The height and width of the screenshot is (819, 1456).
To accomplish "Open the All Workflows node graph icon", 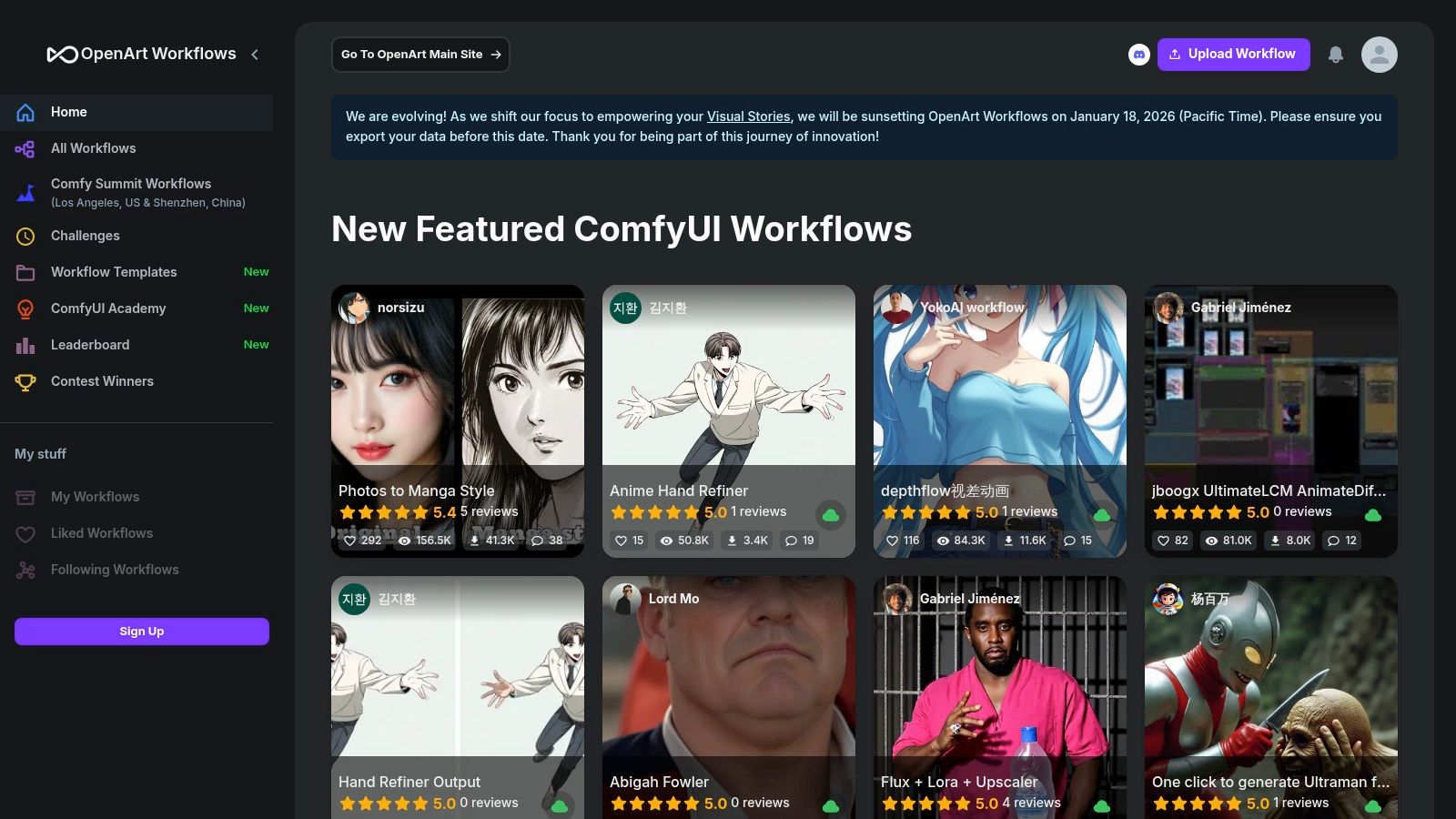I will (x=25, y=148).
